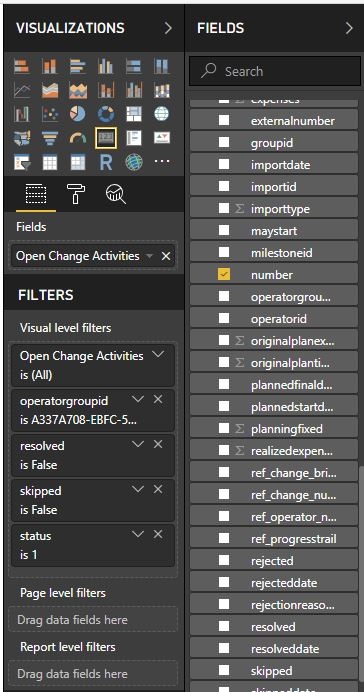
Task: Check the planningfixed field checkbox
Action: click(224, 429)
